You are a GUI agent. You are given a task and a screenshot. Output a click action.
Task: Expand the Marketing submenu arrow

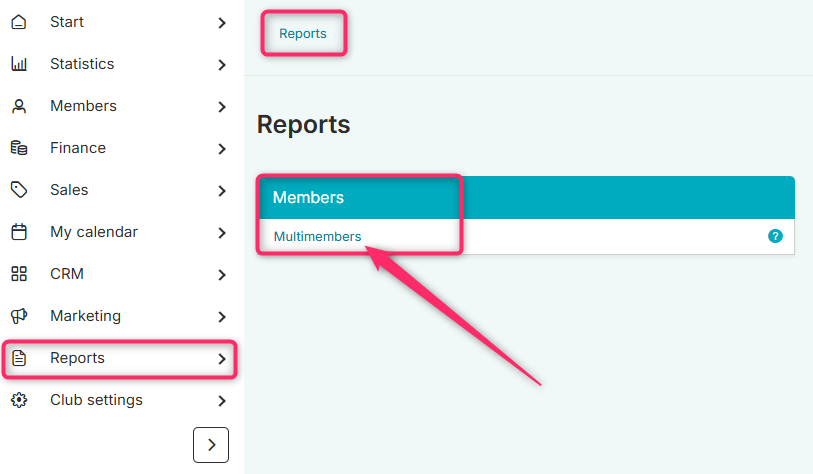222,317
